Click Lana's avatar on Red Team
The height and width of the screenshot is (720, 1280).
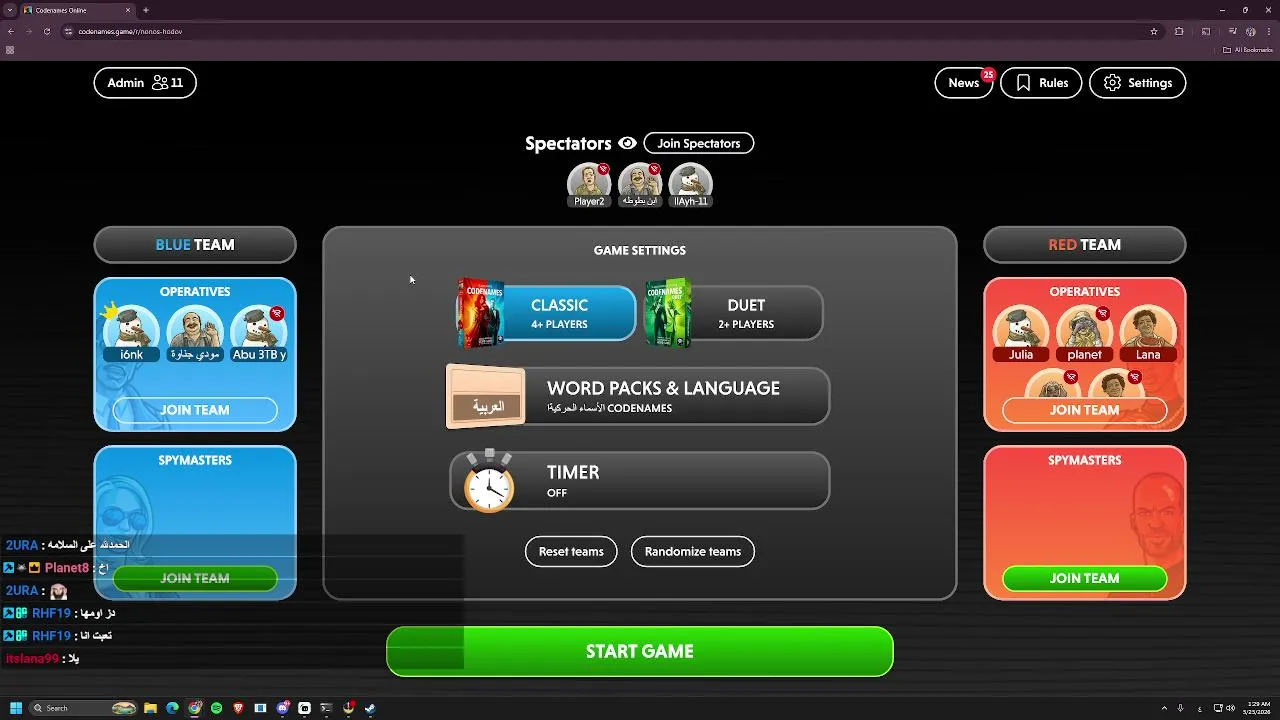(x=1148, y=332)
